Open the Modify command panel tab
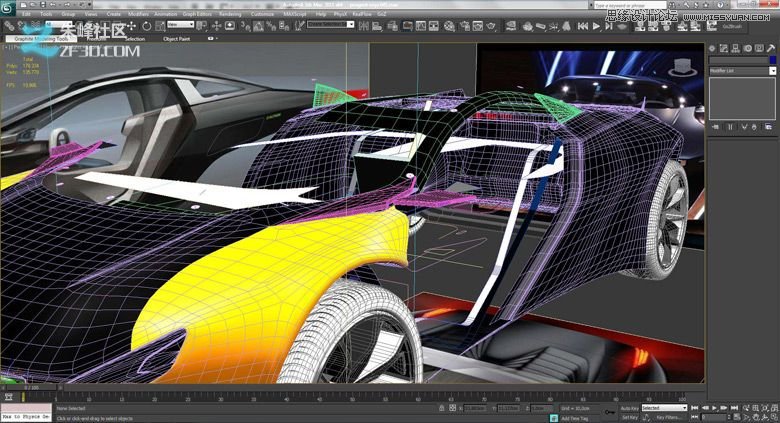 tap(723, 48)
